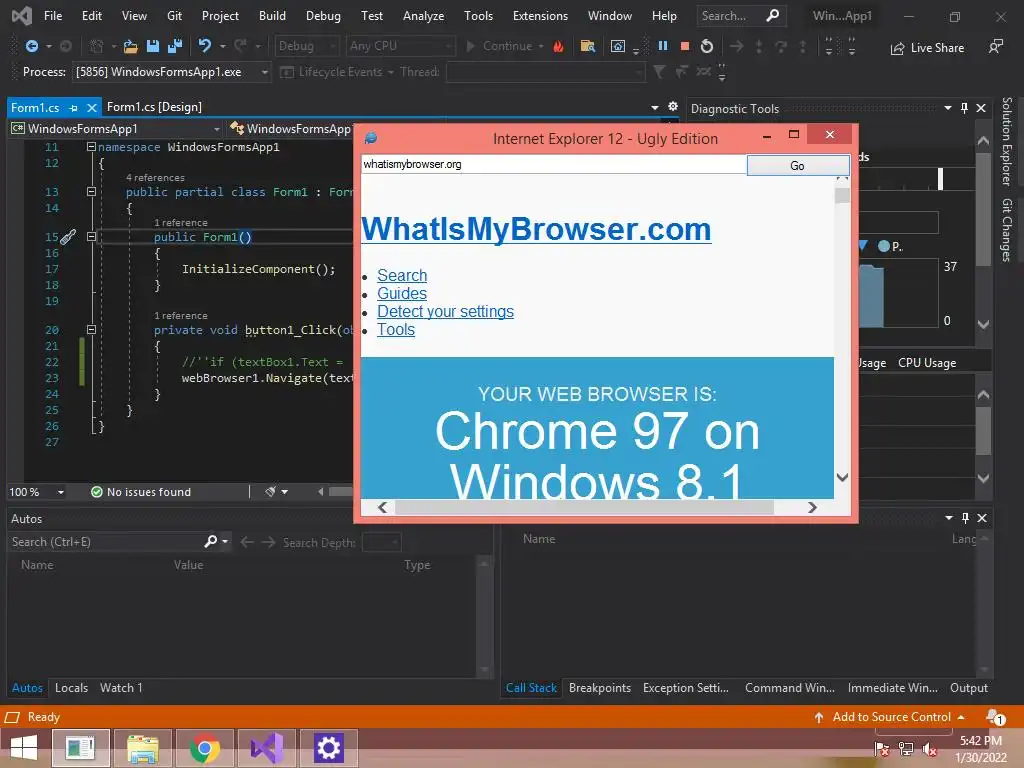This screenshot has height=768, width=1024.
Task: Click the whatismybrowser.org address text box
Action: pyautogui.click(x=554, y=165)
